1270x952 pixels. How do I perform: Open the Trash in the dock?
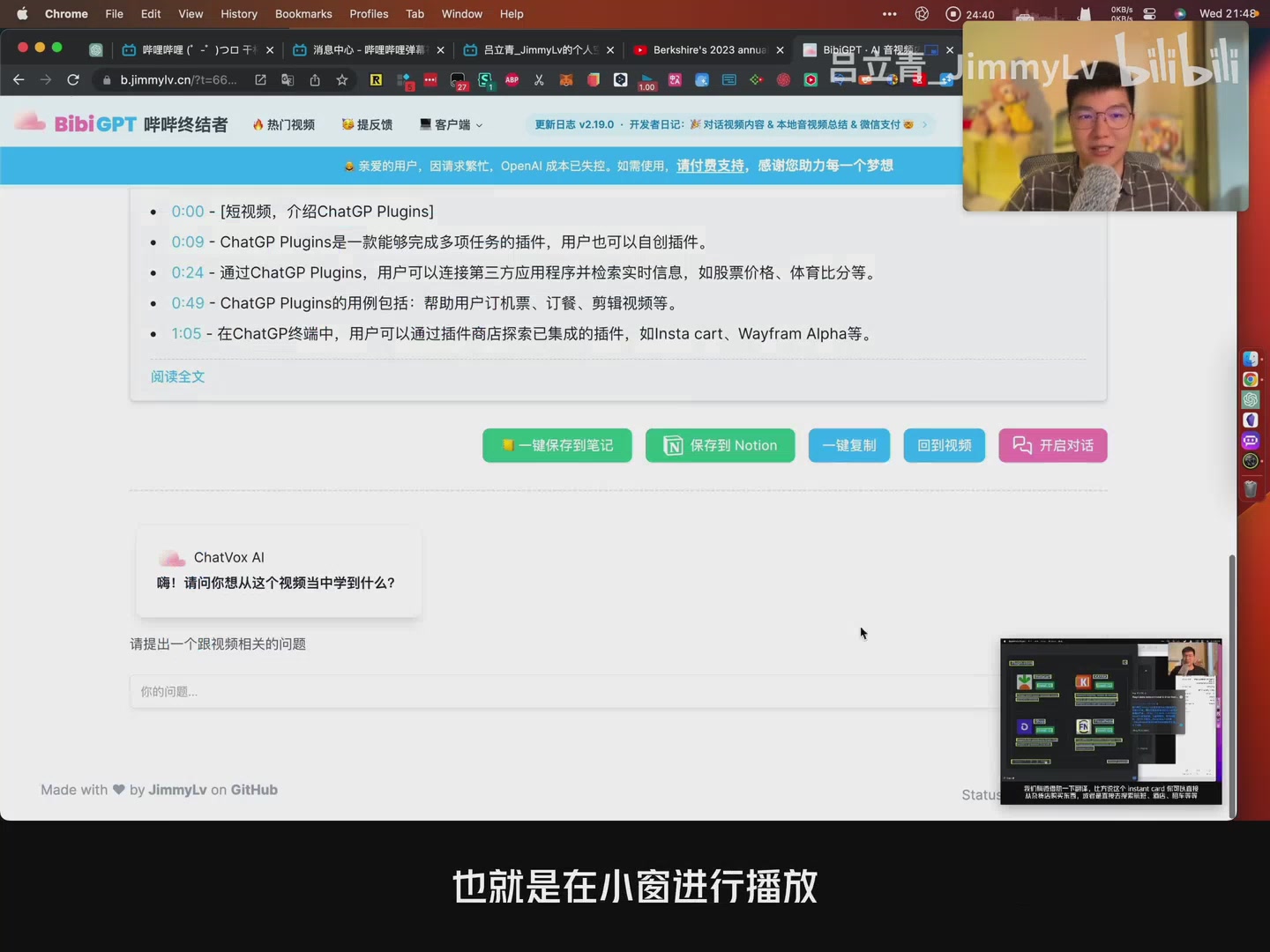pyautogui.click(x=1251, y=488)
